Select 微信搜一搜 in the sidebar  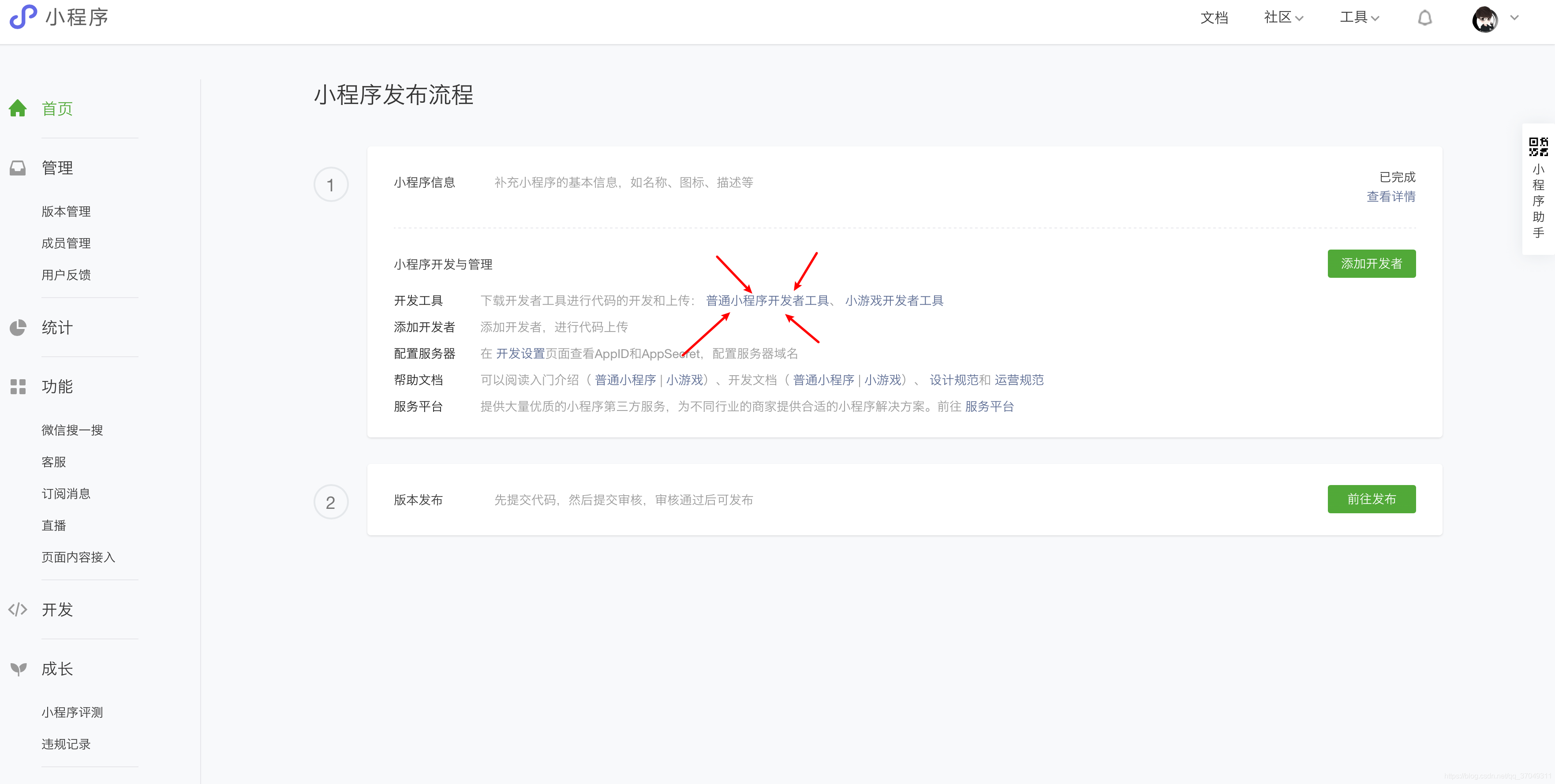72,430
